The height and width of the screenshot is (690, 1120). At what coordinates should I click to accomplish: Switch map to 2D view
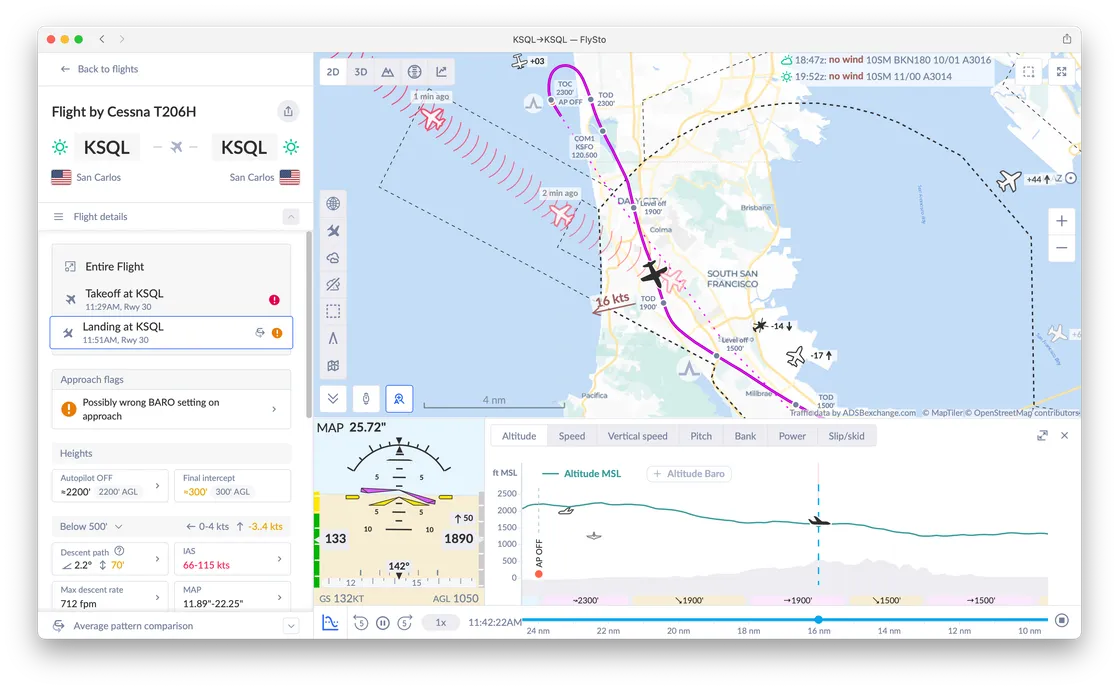point(333,72)
